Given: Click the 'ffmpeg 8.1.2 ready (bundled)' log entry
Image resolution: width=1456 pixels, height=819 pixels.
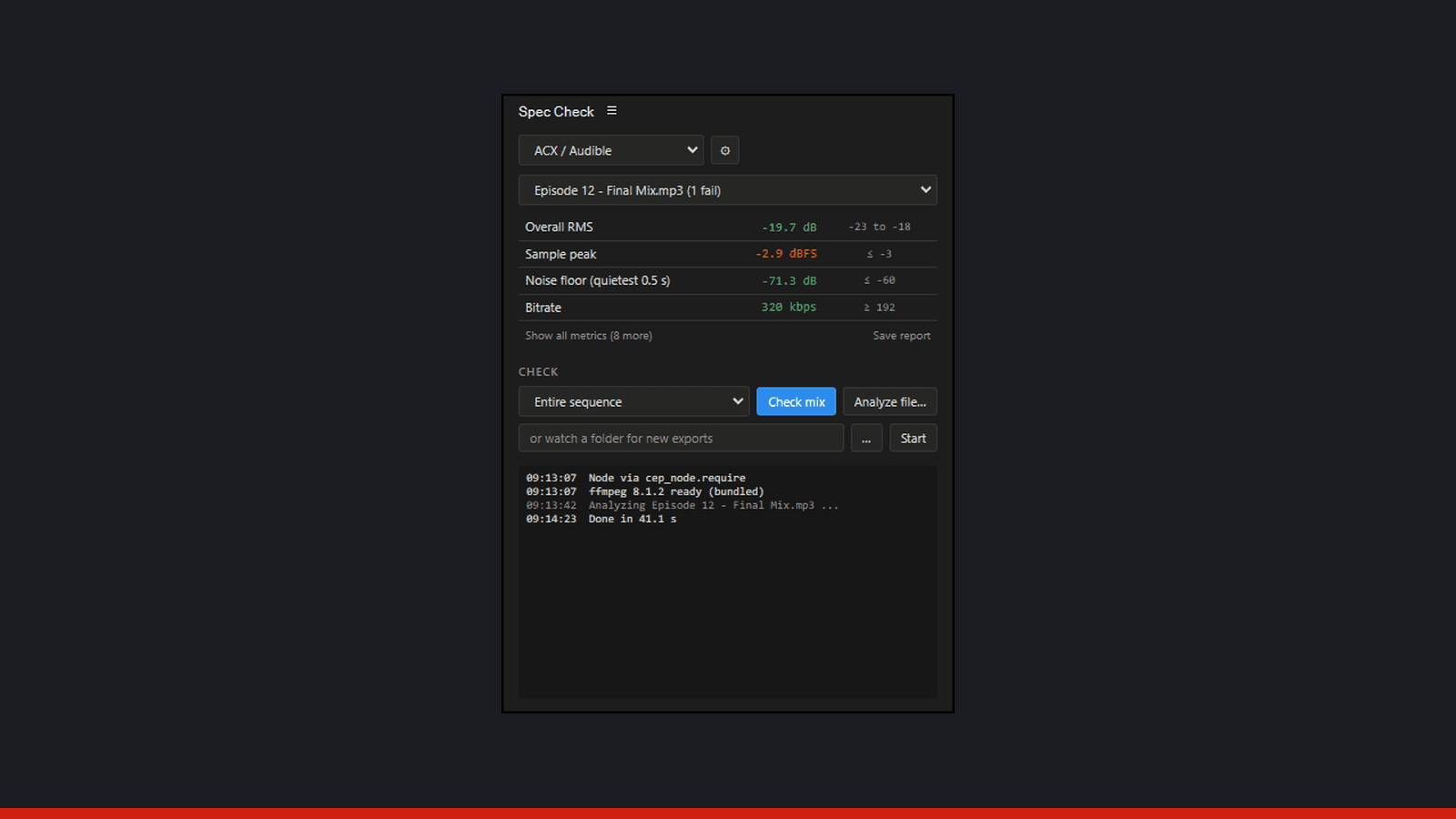Looking at the screenshot, I should coord(645,491).
